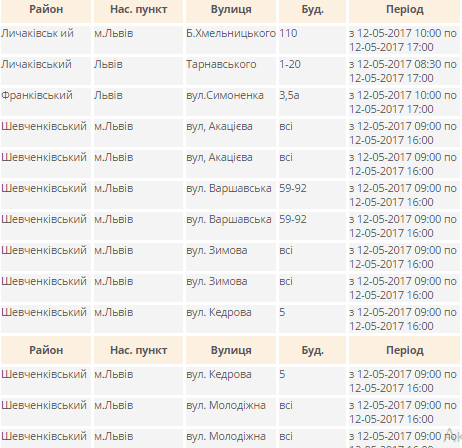
Task: Select the Львів cell in Тарнавського row
Action: pyautogui.click(x=138, y=71)
